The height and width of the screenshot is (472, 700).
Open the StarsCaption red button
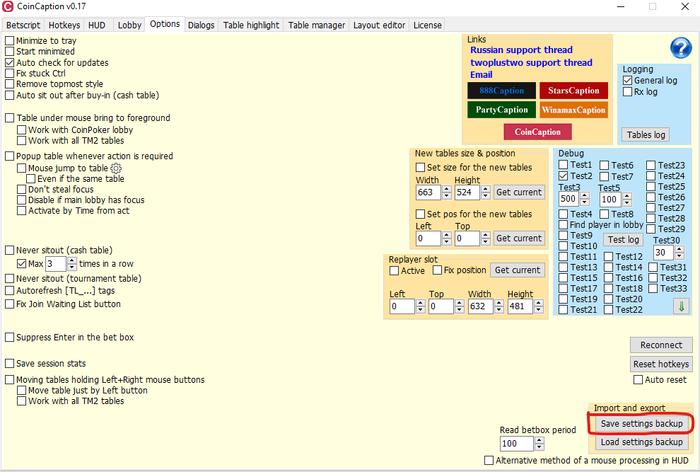click(x=573, y=91)
